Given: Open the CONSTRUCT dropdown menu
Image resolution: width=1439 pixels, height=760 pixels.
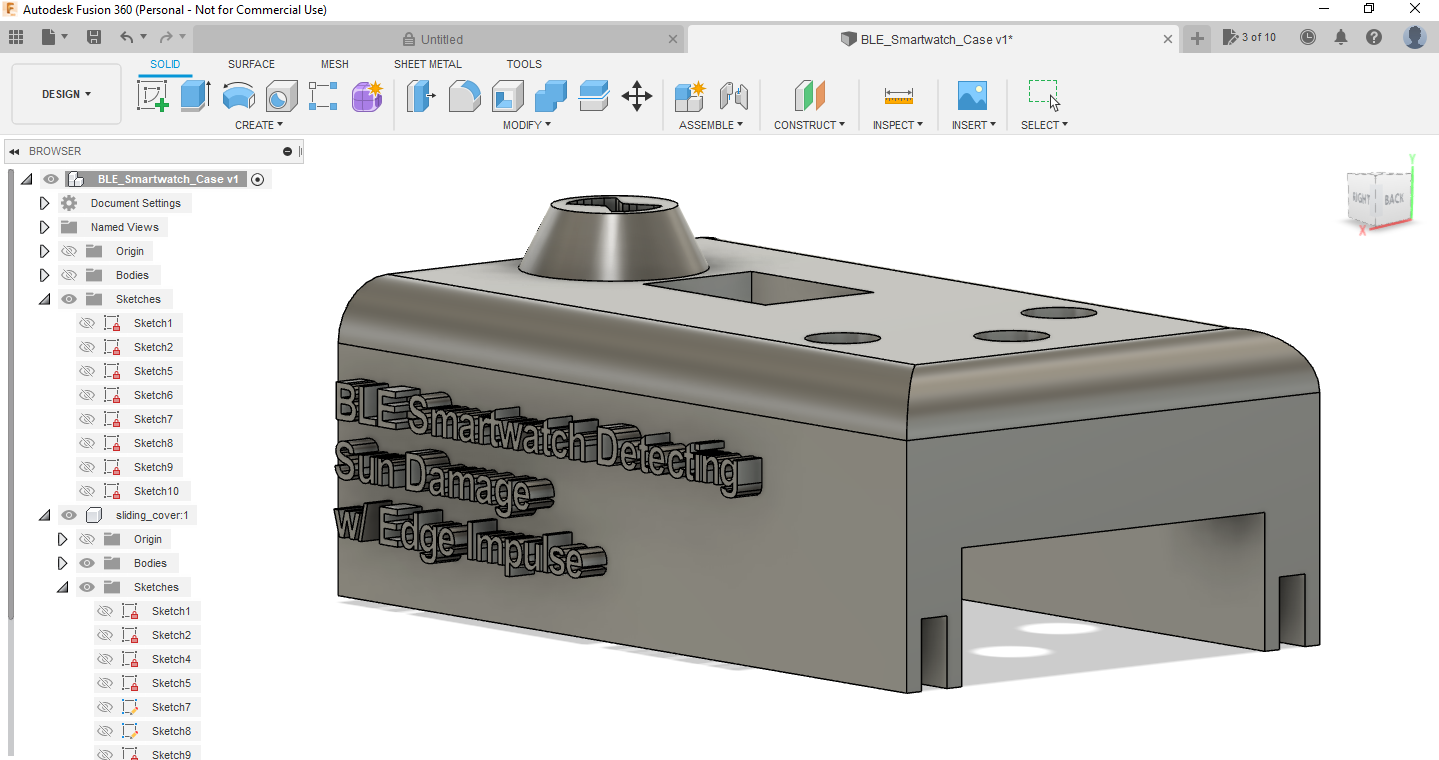Looking at the screenshot, I should point(810,125).
